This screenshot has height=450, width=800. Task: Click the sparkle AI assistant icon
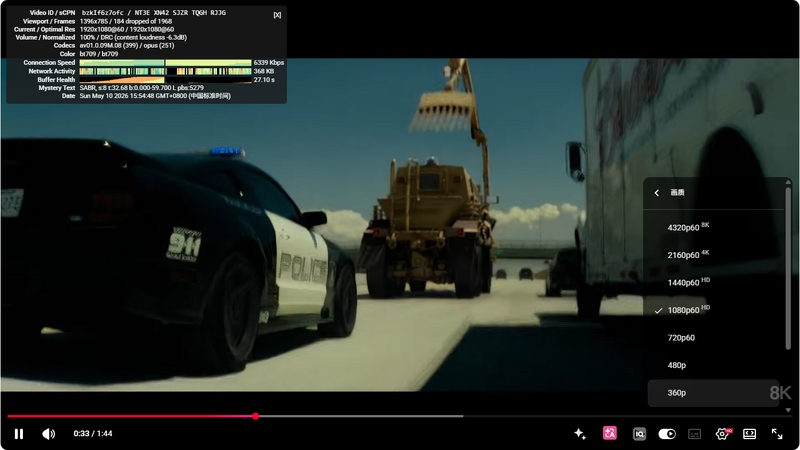tap(580, 434)
